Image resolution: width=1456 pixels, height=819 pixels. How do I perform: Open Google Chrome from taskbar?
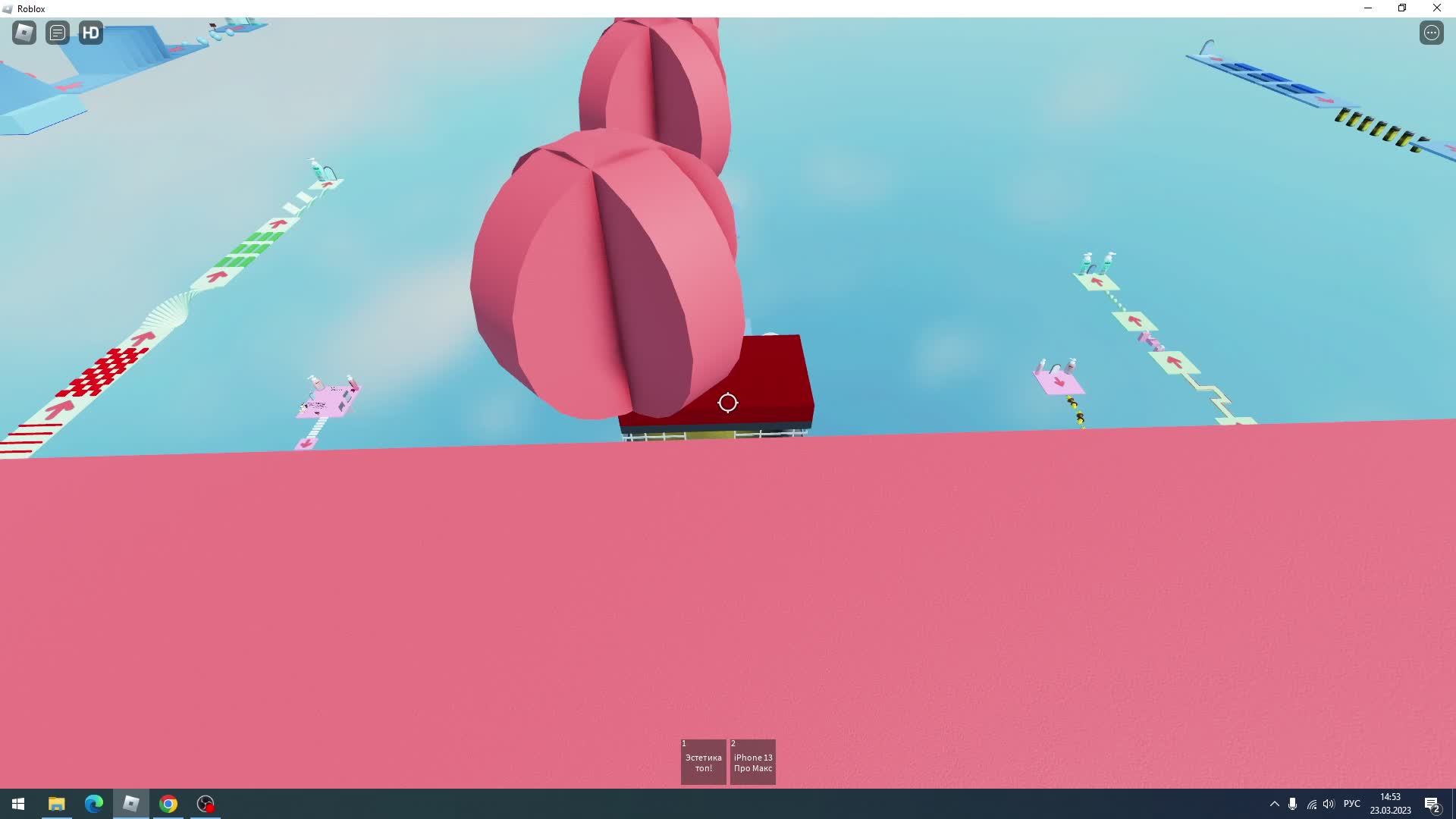pyautogui.click(x=168, y=804)
